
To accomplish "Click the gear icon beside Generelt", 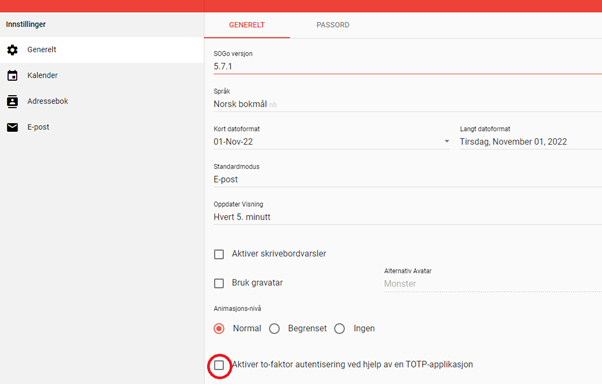I will pos(12,50).
